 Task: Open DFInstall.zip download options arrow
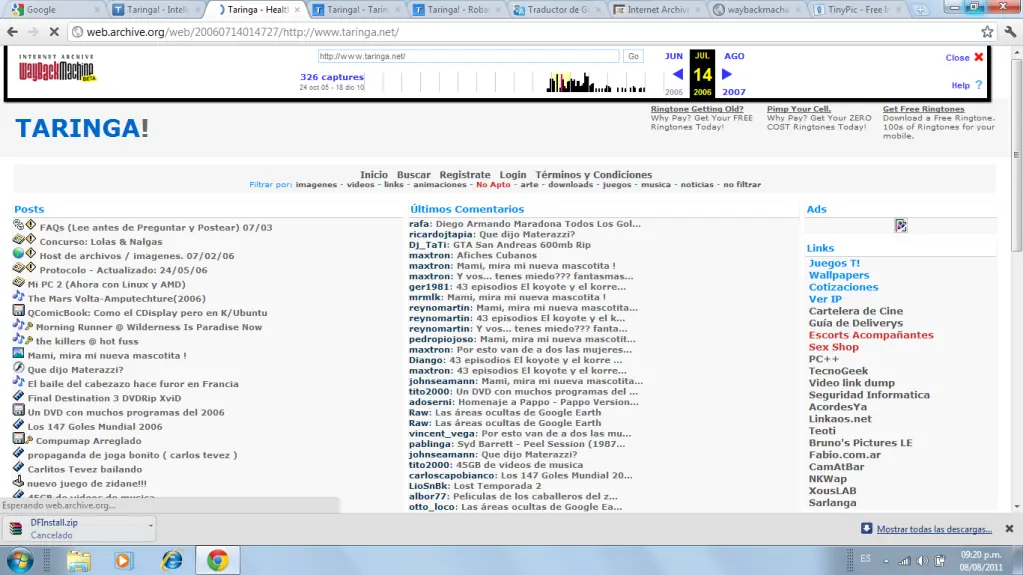click(x=150, y=526)
